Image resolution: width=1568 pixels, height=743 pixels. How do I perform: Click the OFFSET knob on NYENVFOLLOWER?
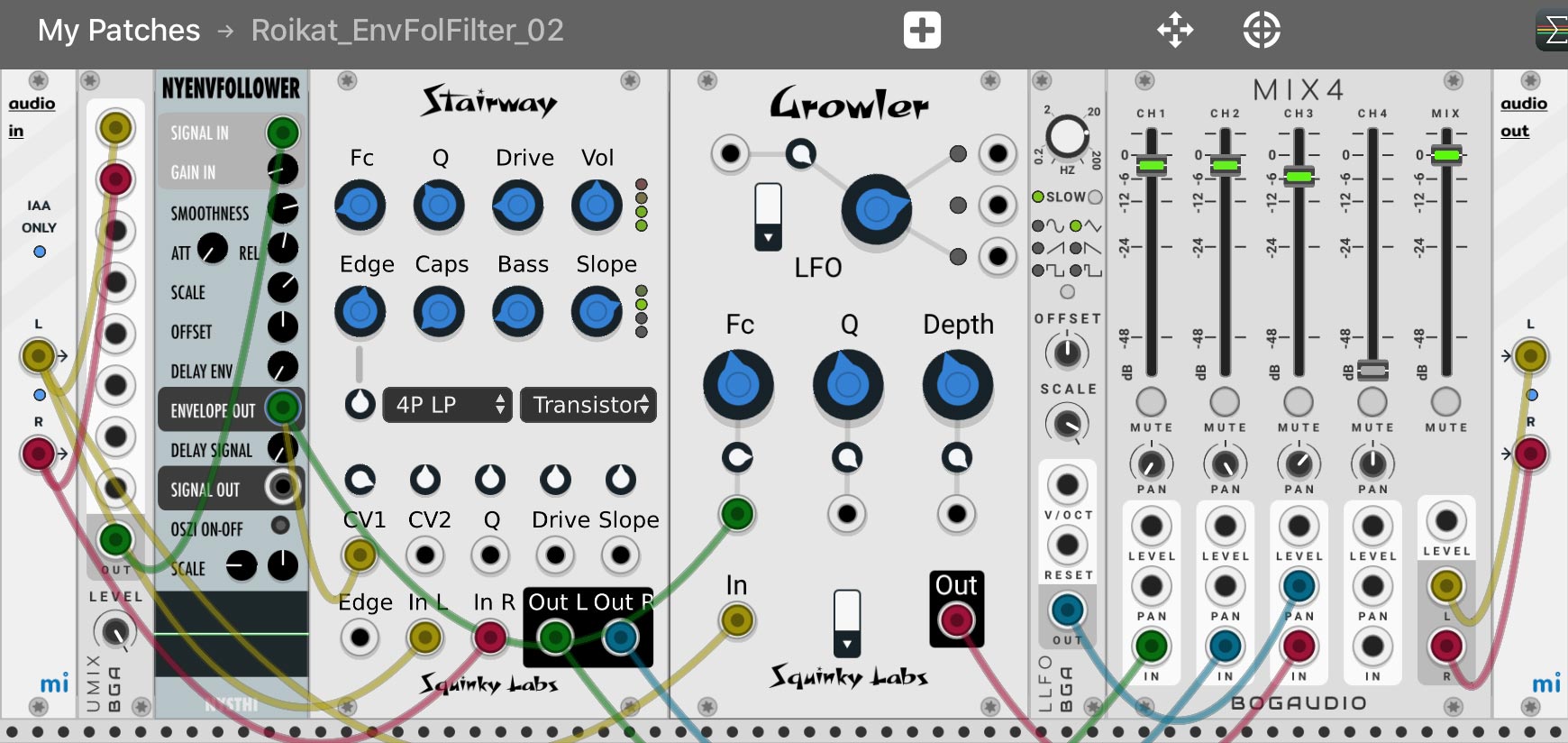283,326
